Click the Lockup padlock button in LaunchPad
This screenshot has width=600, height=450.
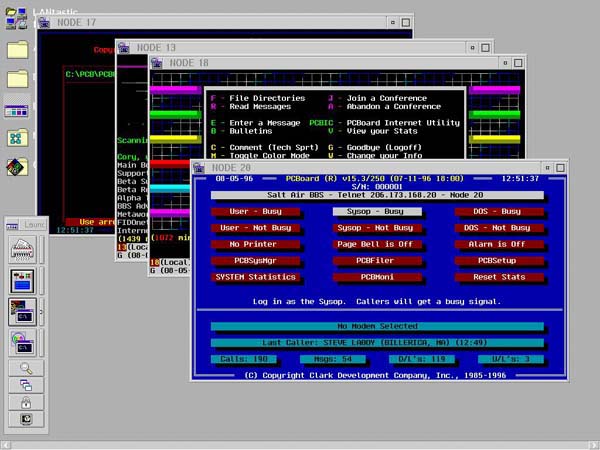click(x=26, y=402)
